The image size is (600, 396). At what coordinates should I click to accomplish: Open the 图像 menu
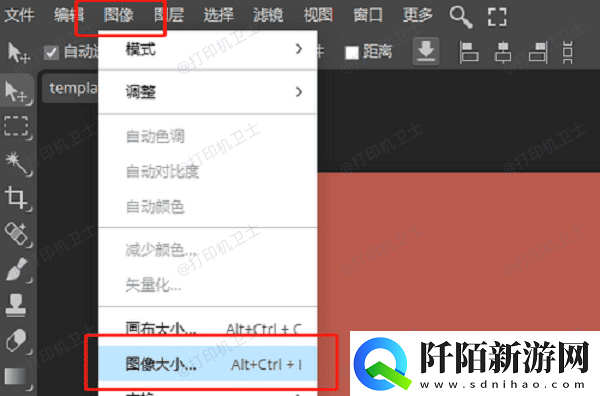[x=119, y=15]
